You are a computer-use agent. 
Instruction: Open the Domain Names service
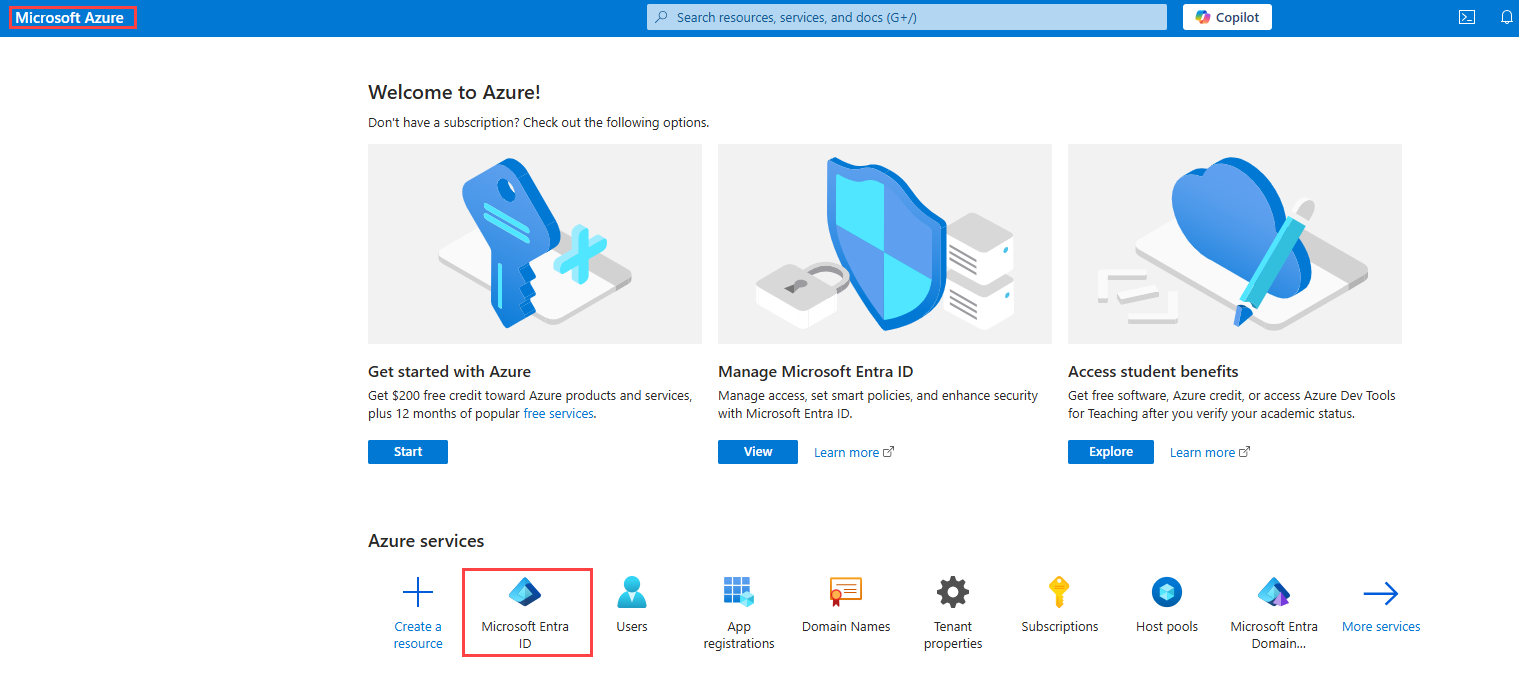coord(845,600)
